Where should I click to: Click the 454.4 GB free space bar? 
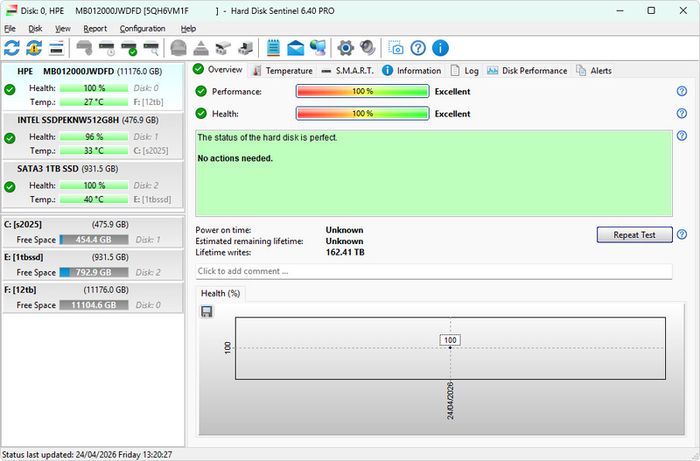click(94, 240)
